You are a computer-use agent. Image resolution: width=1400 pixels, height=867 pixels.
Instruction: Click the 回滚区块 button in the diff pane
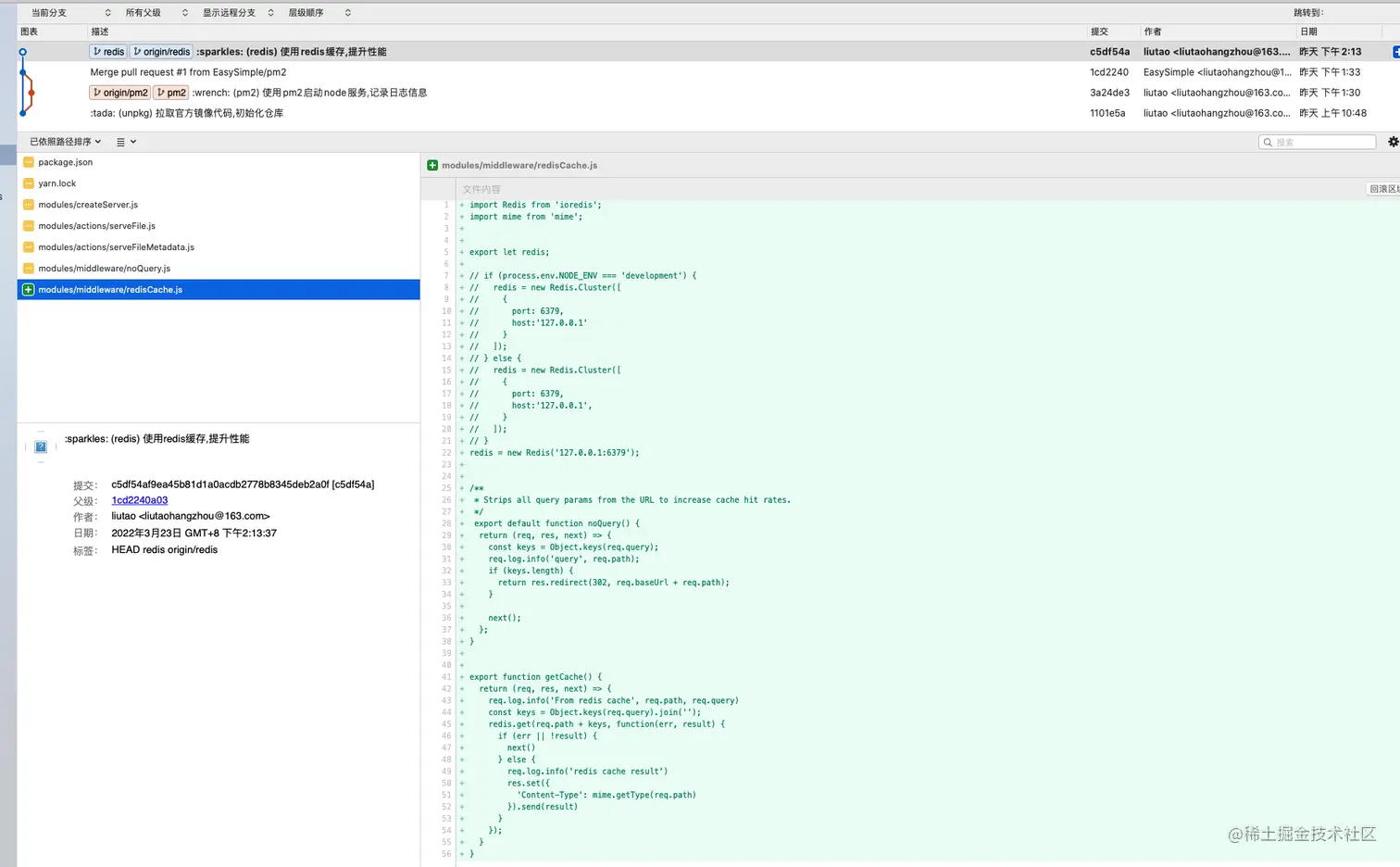(x=1384, y=189)
